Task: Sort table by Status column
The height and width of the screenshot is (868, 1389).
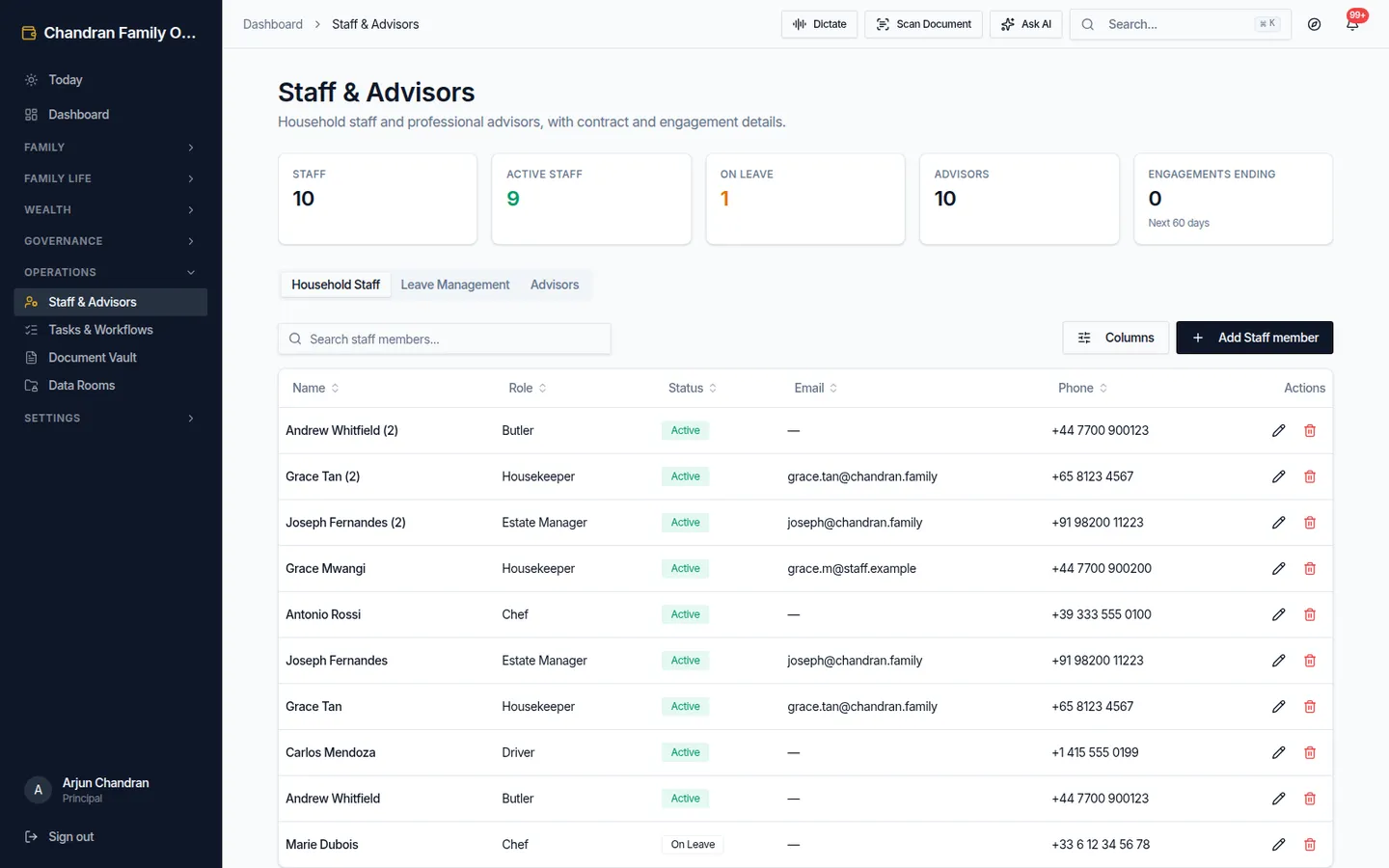Action: (693, 388)
